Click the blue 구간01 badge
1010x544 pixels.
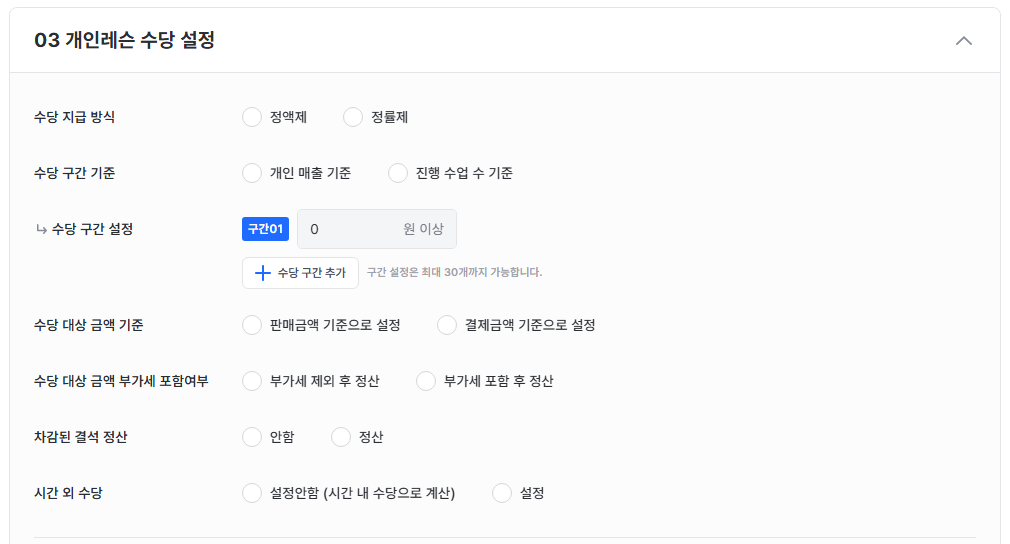tap(265, 229)
